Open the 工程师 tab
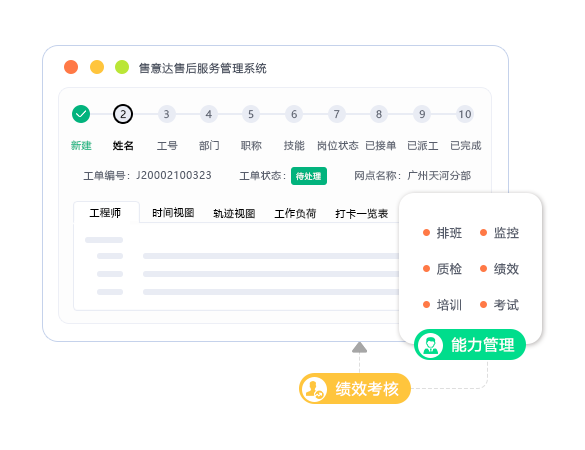The height and width of the screenshot is (450, 585). tap(106, 213)
